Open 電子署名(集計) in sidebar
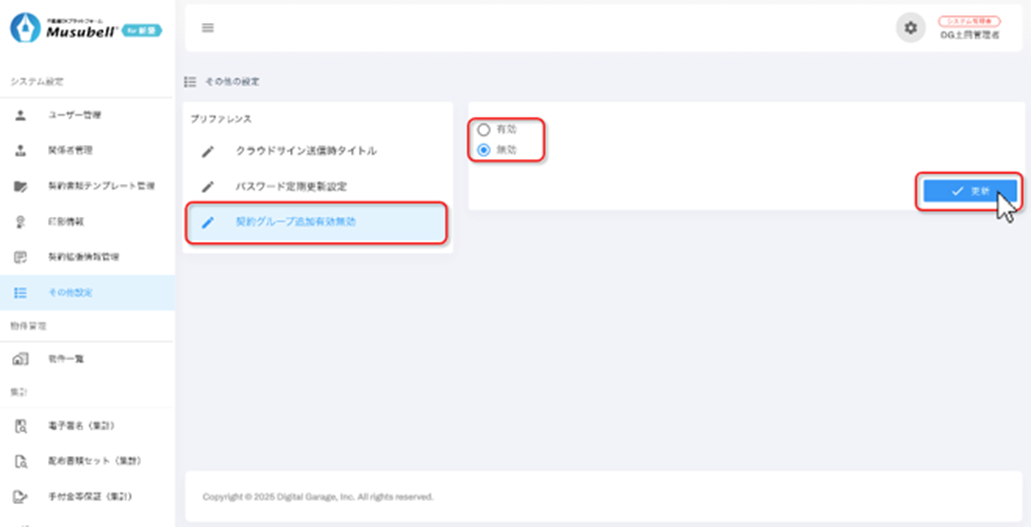 coord(81,426)
